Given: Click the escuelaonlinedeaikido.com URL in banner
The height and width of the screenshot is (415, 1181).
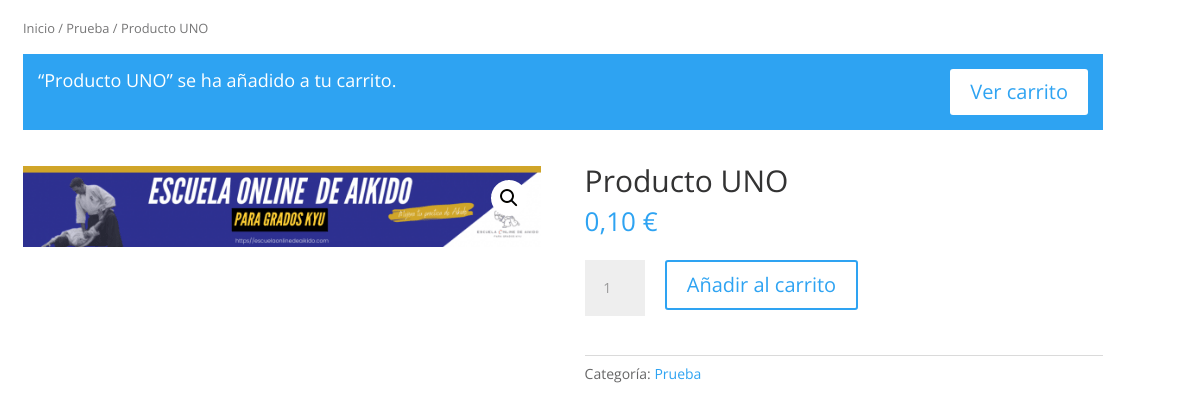Looking at the screenshot, I should 282,241.
